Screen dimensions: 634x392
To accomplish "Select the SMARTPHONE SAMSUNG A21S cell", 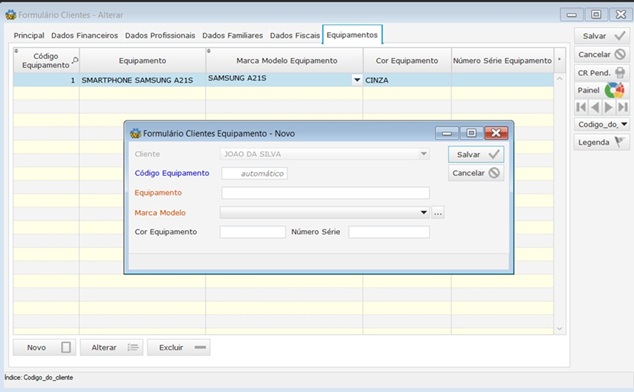I will point(142,80).
